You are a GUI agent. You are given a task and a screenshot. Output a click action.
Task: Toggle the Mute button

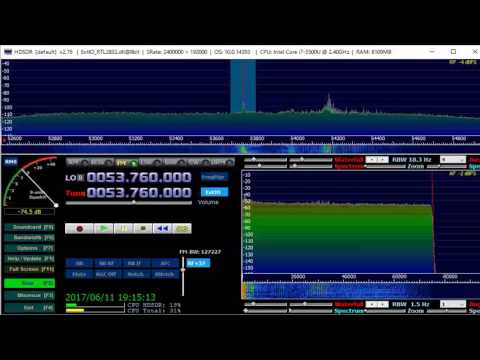[x=79, y=274]
